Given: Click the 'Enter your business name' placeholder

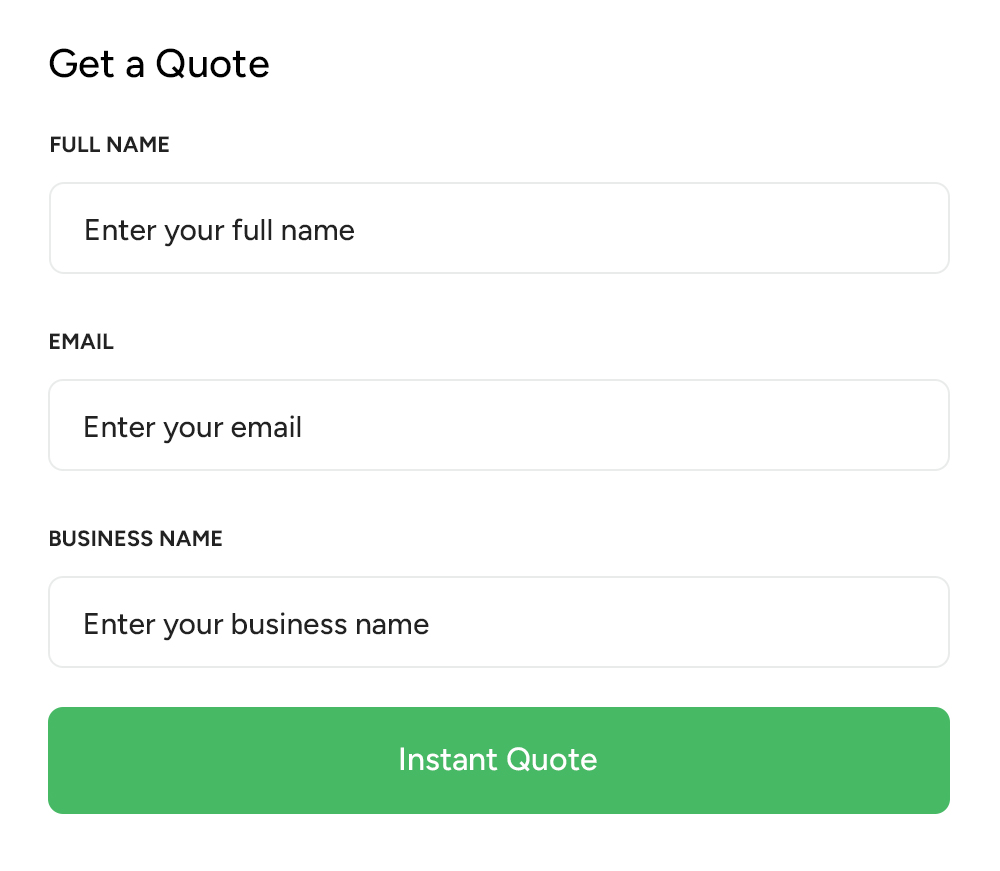Looking at the screenshot, I should click(256, 624).
